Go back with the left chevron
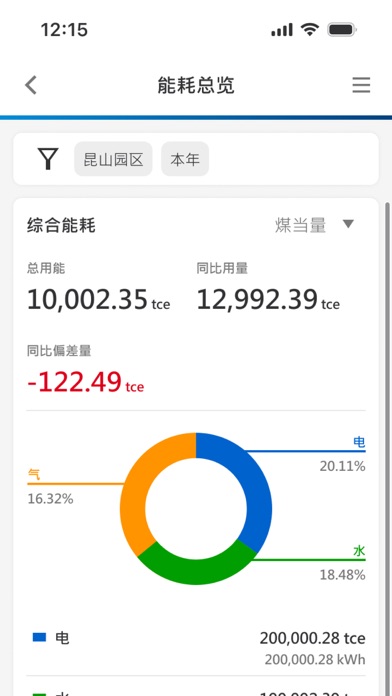392x696 pixels. [31, 85]
